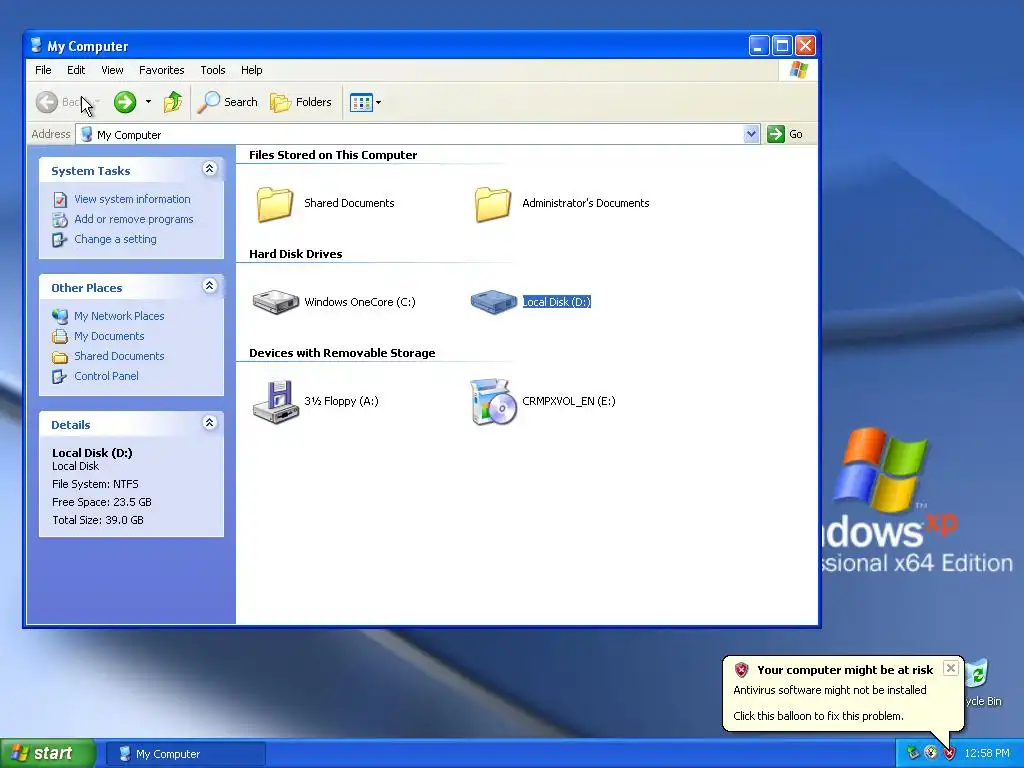Close the antivirus warning balloon
This screenshot has height=768, width=1024.
pyautogui.click(x=951, y=668)
